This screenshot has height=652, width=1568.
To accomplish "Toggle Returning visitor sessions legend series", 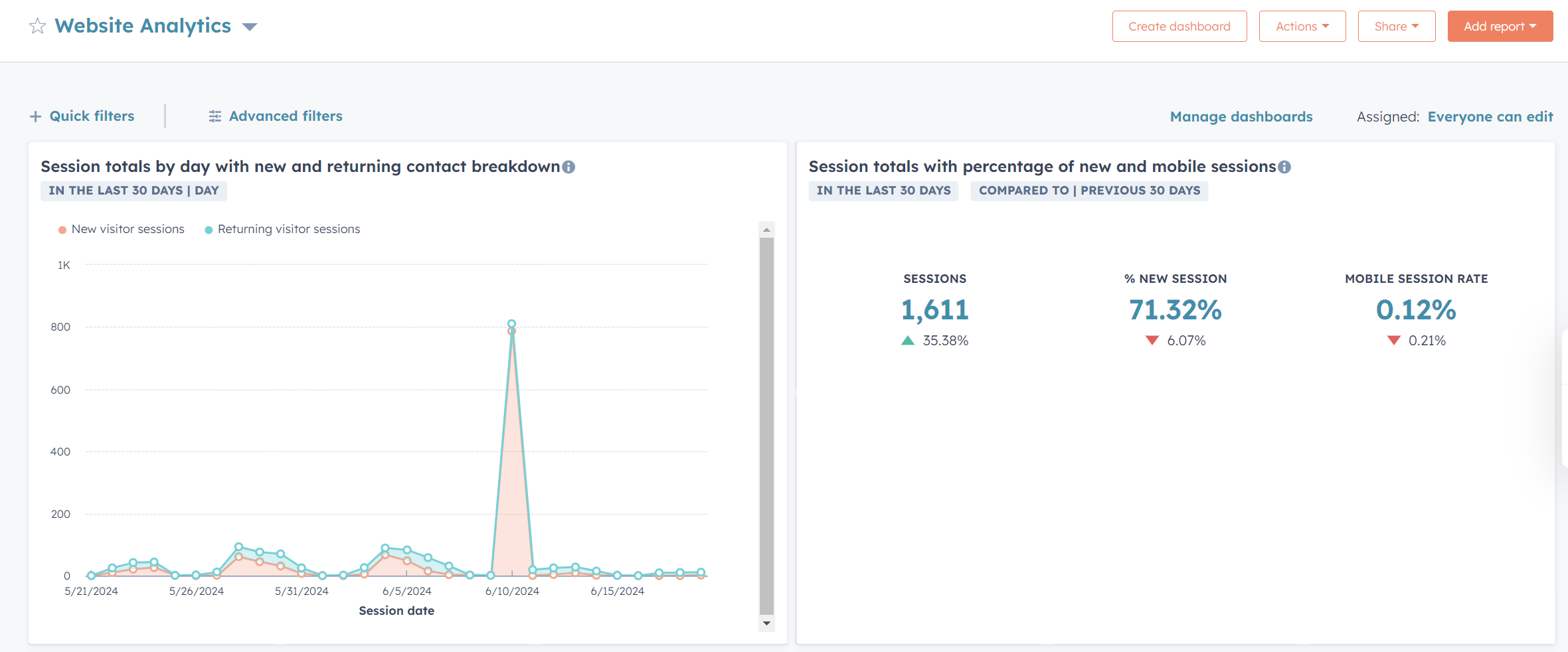I will pos(282,229).
